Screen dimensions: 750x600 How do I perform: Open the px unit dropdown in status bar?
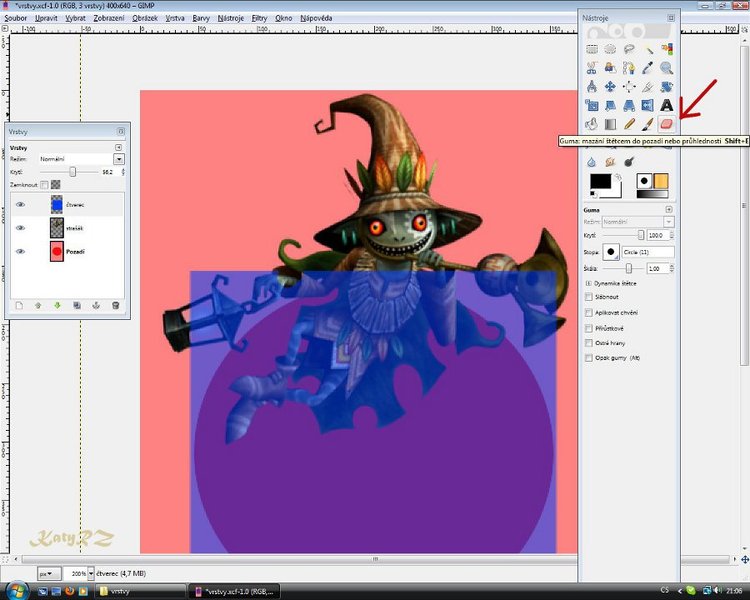49,573
